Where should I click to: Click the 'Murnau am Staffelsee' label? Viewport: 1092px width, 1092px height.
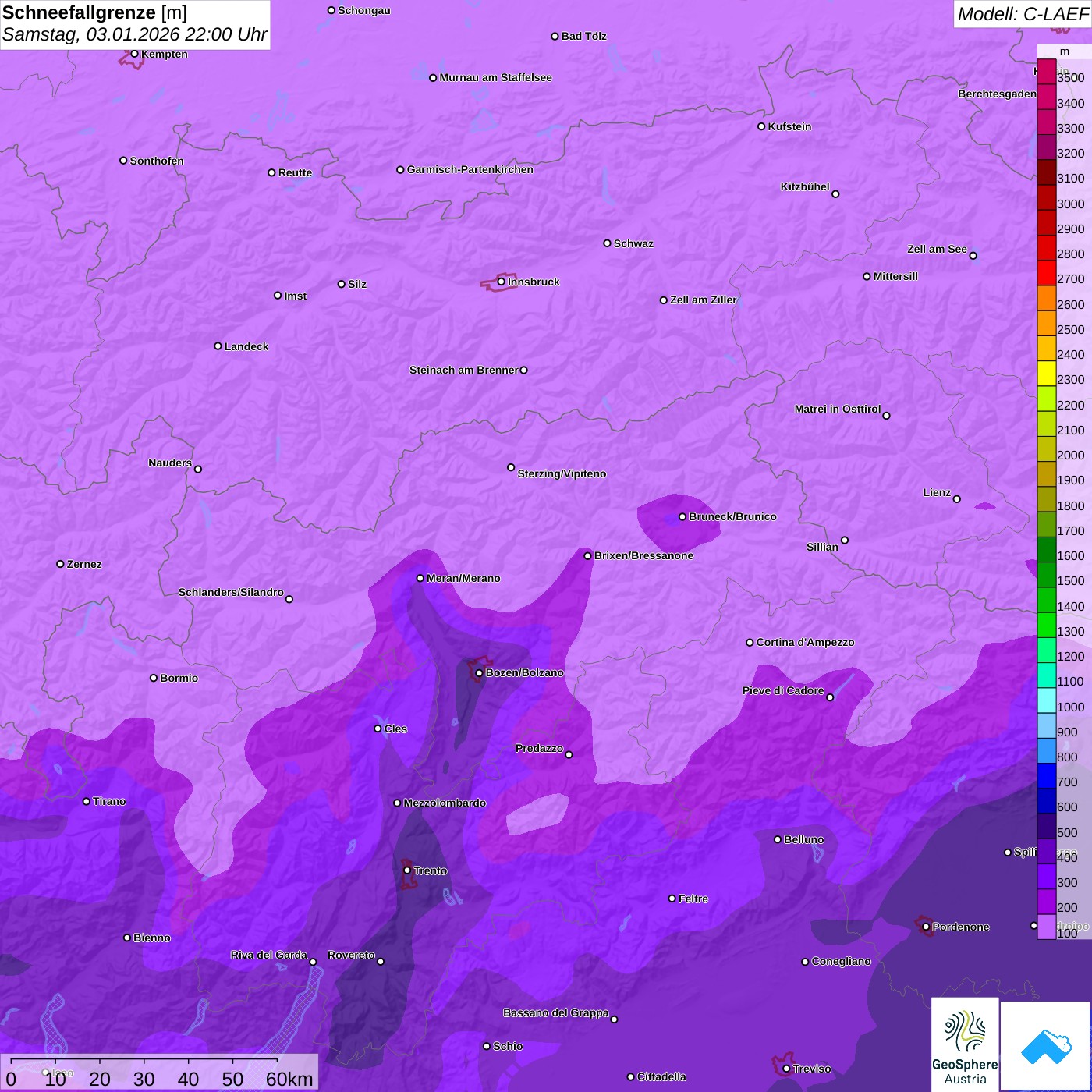(x=495, y=77)
